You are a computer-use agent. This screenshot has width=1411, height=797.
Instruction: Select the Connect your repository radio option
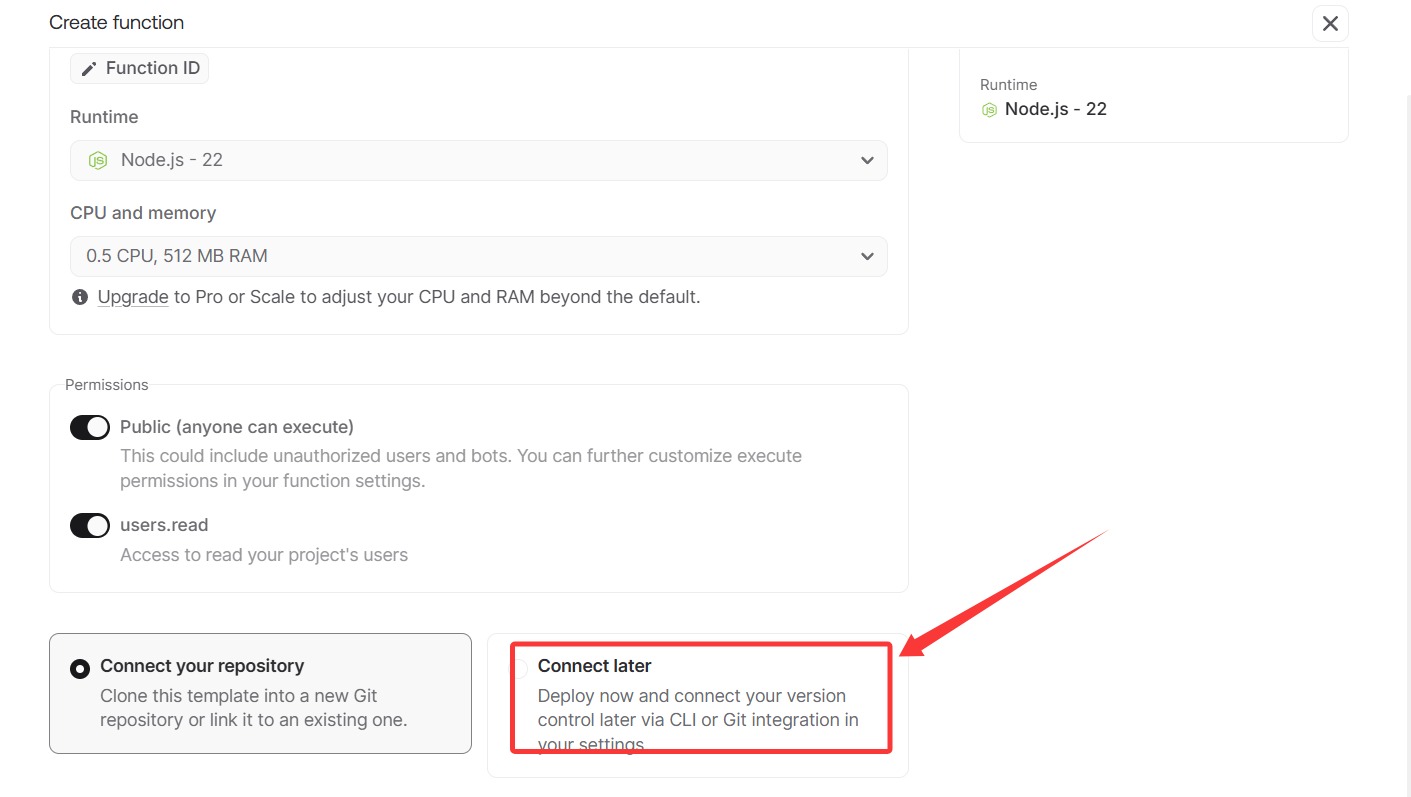tap(80, 669)
